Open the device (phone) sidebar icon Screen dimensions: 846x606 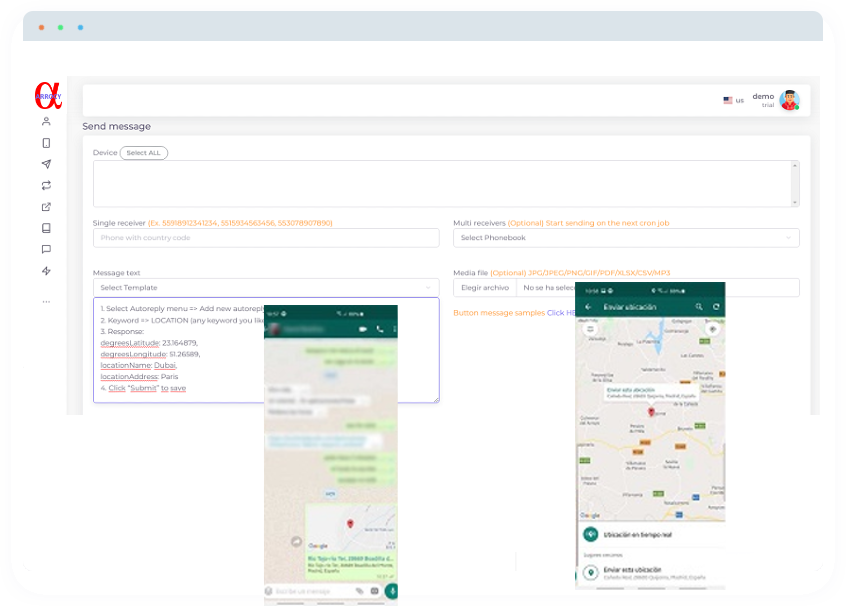pyautogui.click(x=46, y=143)
